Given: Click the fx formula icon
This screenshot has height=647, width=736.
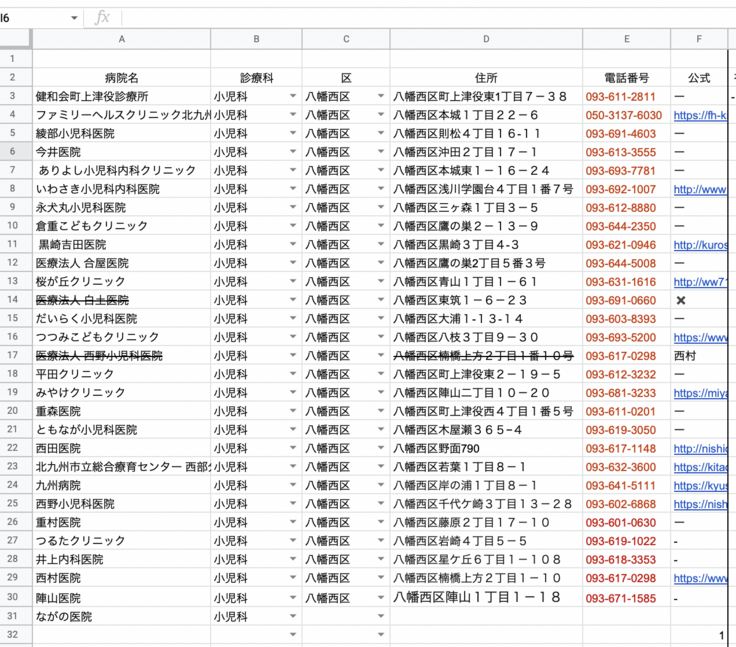Looking at the screenshot, I should point(102,18).
